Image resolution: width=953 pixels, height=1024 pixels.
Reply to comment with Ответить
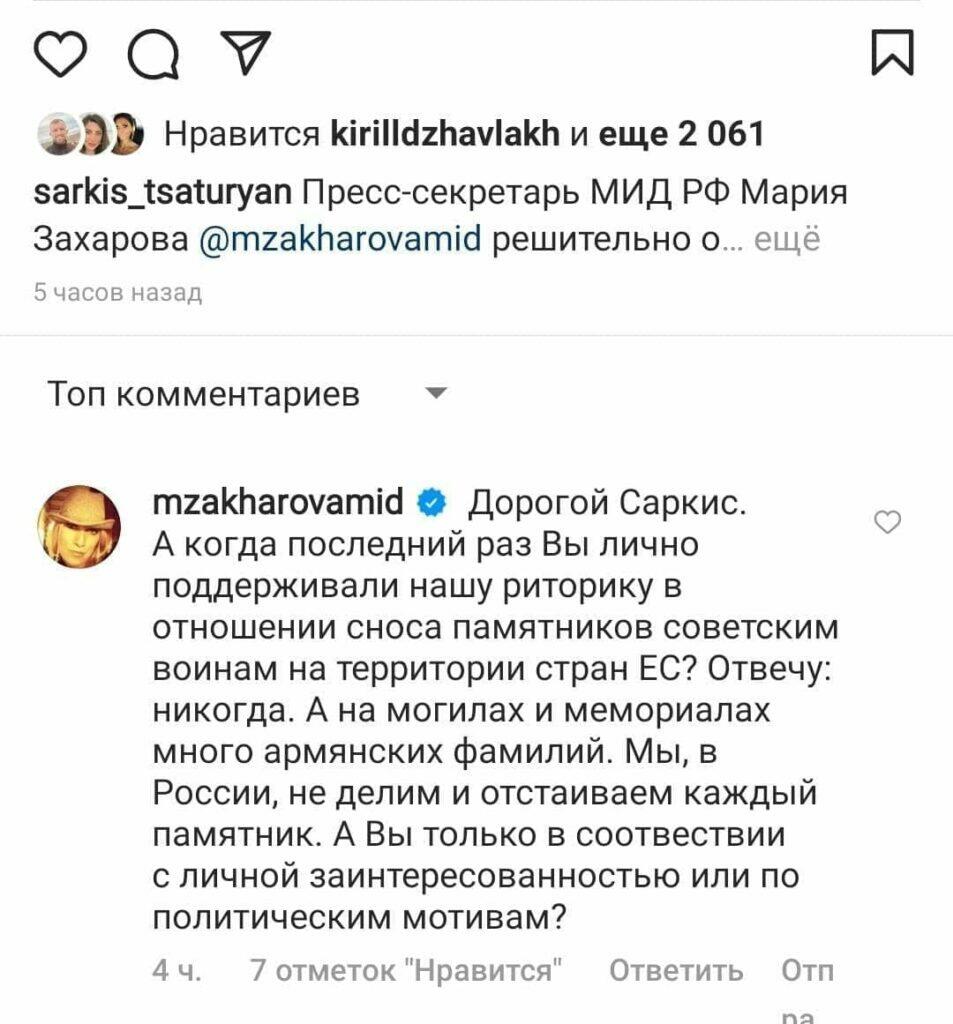tap(677, 970)
